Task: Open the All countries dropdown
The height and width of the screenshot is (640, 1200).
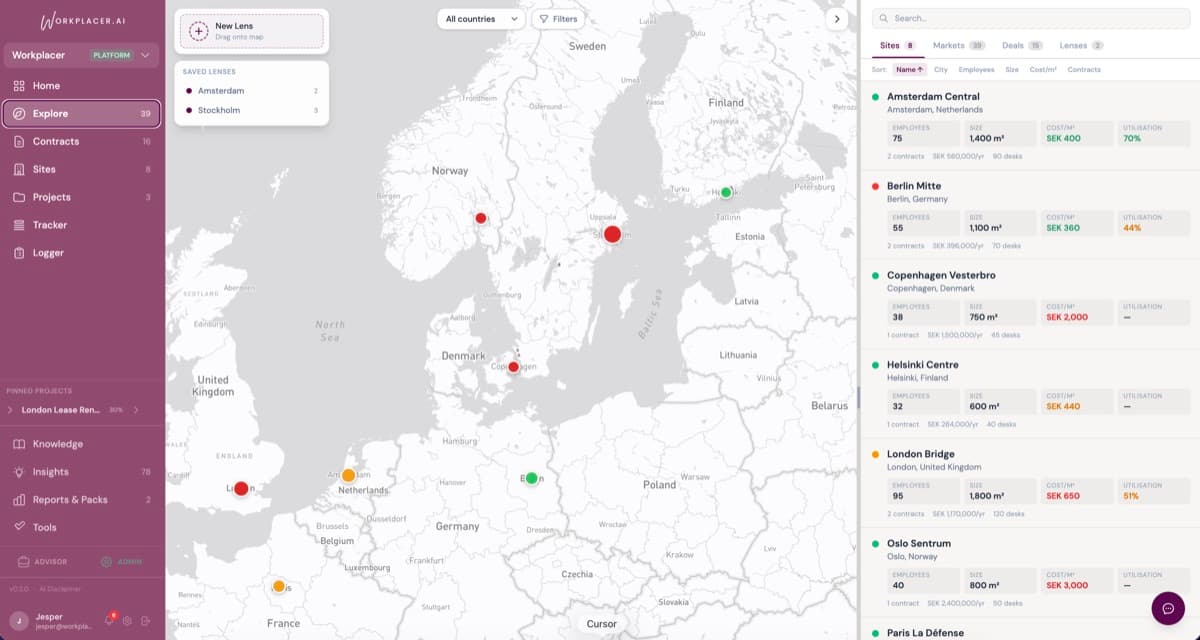Action: pyautogui.click(x=481, y=19)
